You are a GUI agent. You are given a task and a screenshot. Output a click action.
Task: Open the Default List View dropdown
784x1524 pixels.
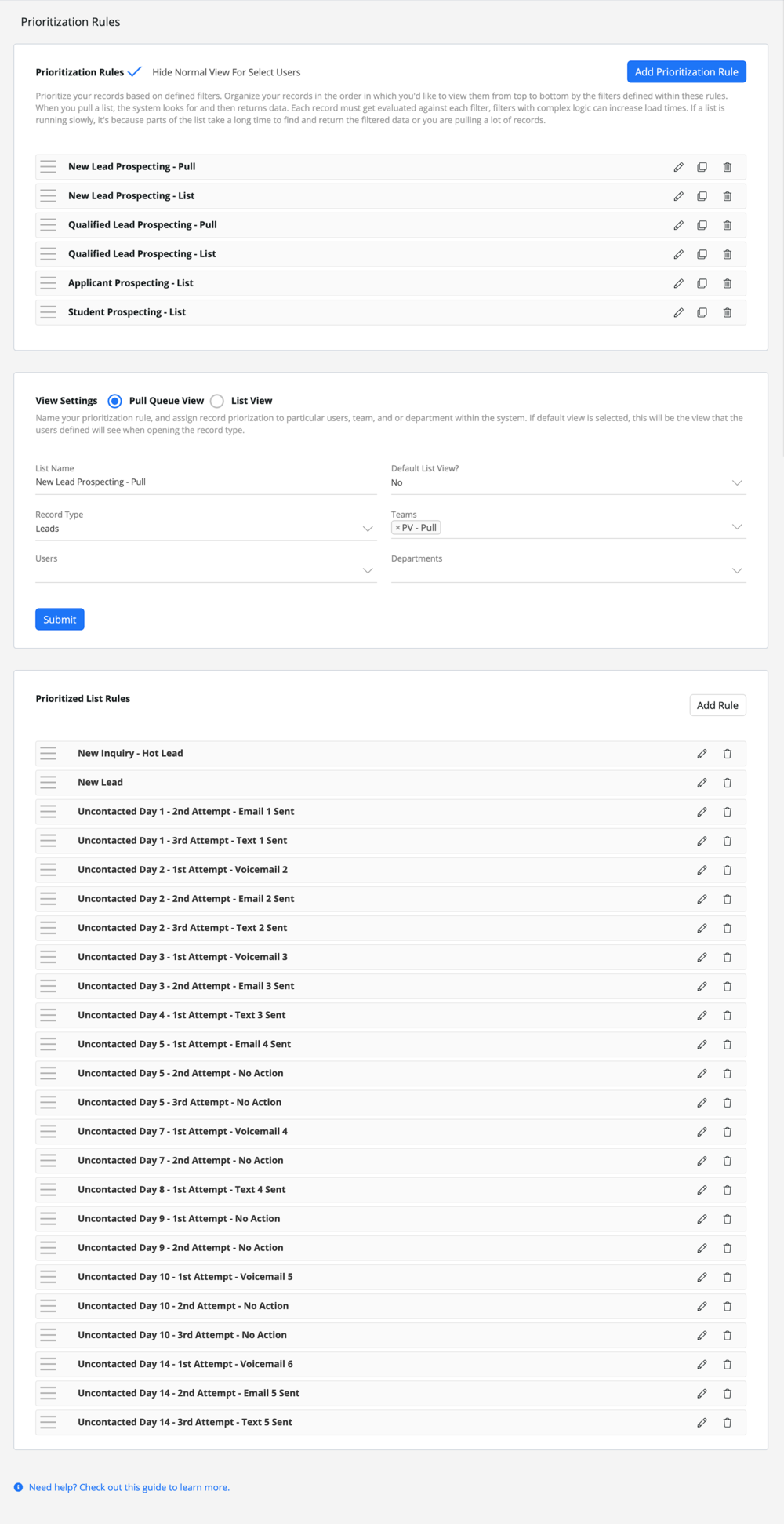[x=568, y=483]
